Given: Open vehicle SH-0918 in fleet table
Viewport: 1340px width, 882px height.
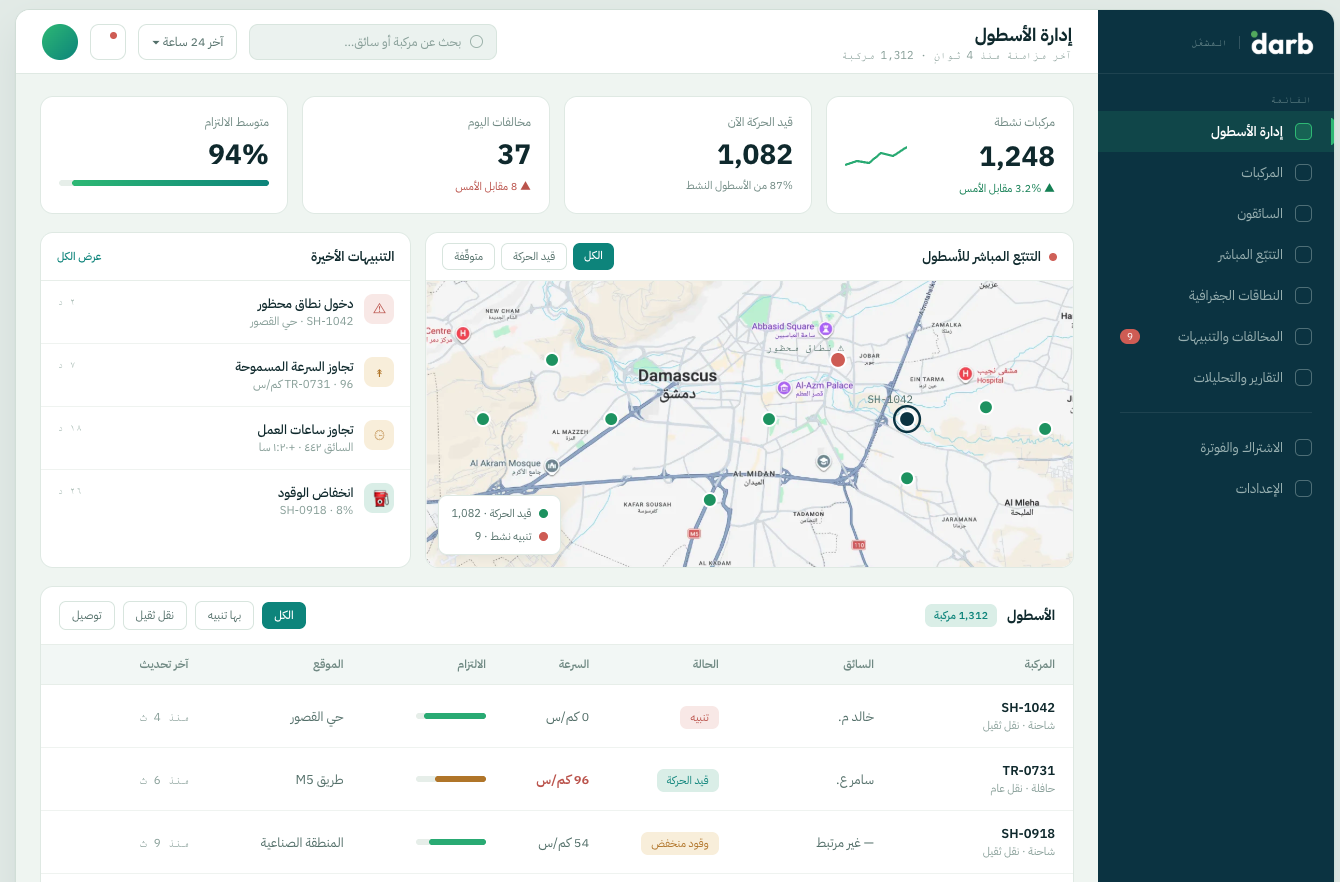Looking at the screenshot, I should 557,842.
